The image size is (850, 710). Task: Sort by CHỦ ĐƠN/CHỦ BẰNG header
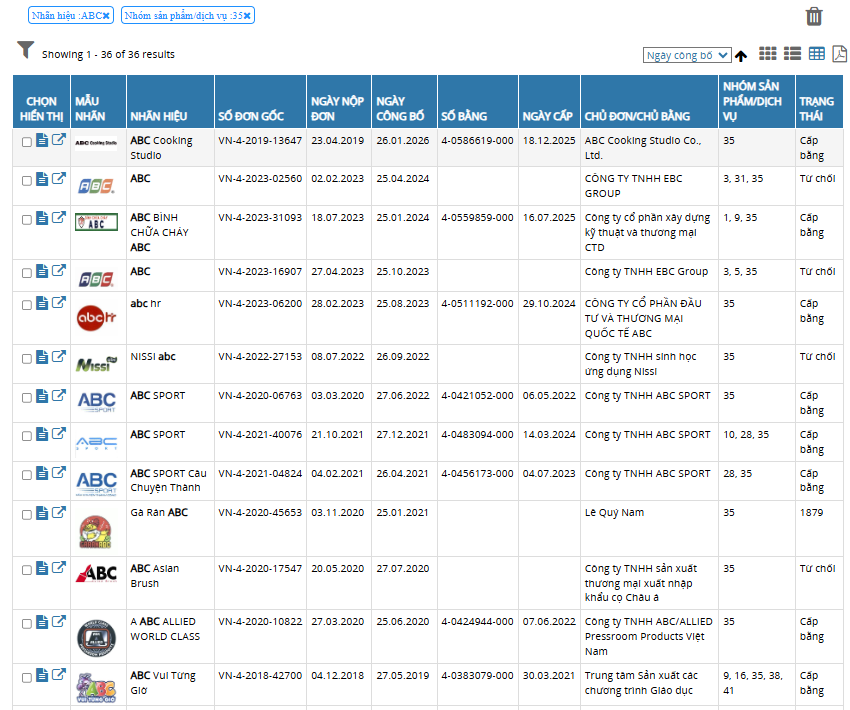637,116
